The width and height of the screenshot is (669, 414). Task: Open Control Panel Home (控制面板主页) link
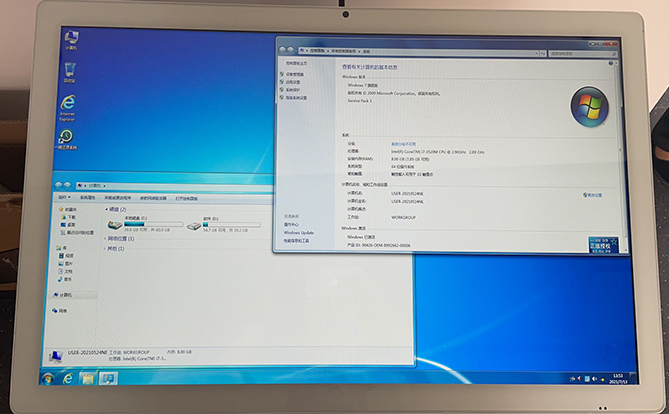click(296, 63)
